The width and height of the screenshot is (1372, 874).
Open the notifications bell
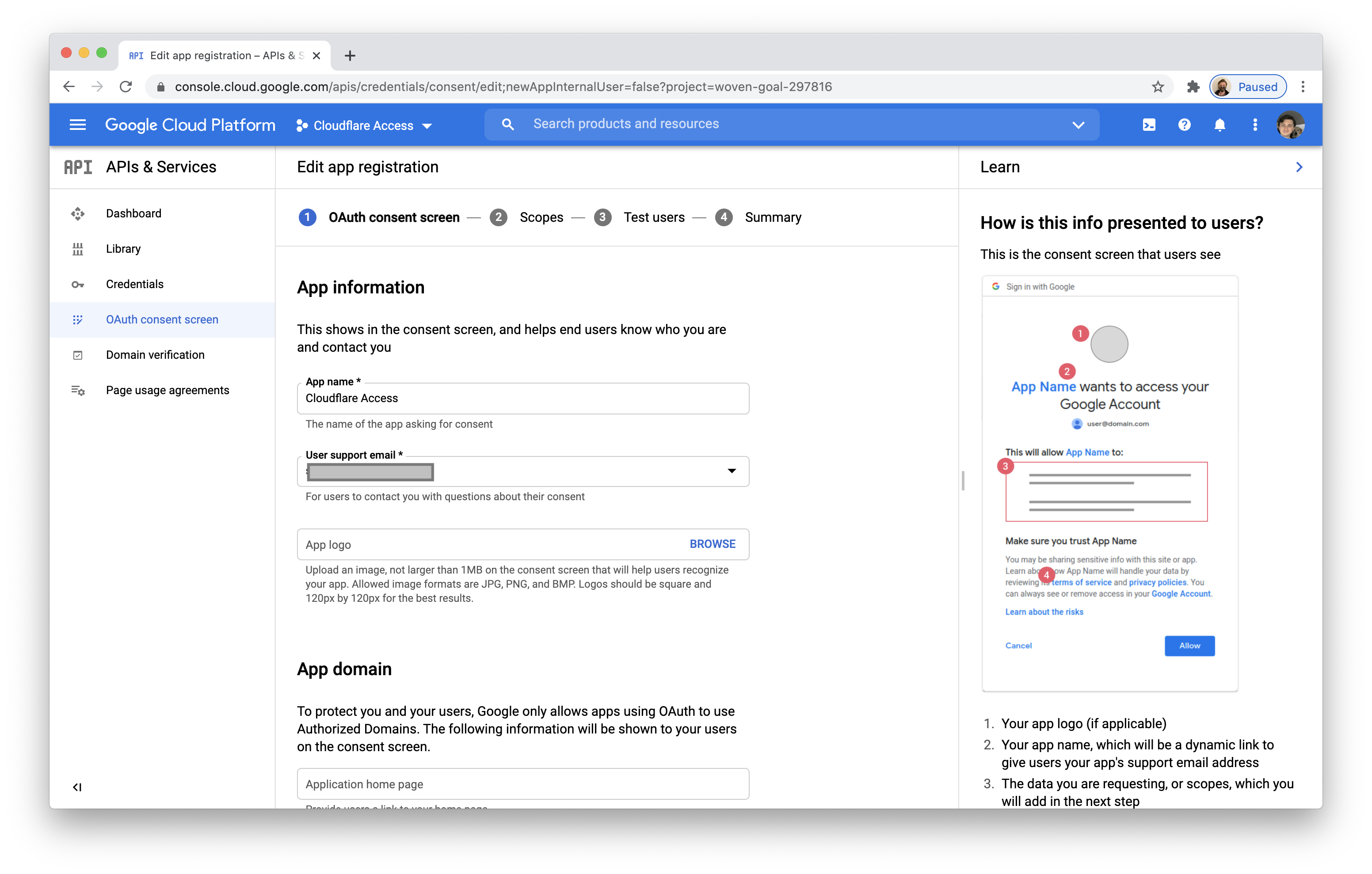click(x=1220, y=125)
